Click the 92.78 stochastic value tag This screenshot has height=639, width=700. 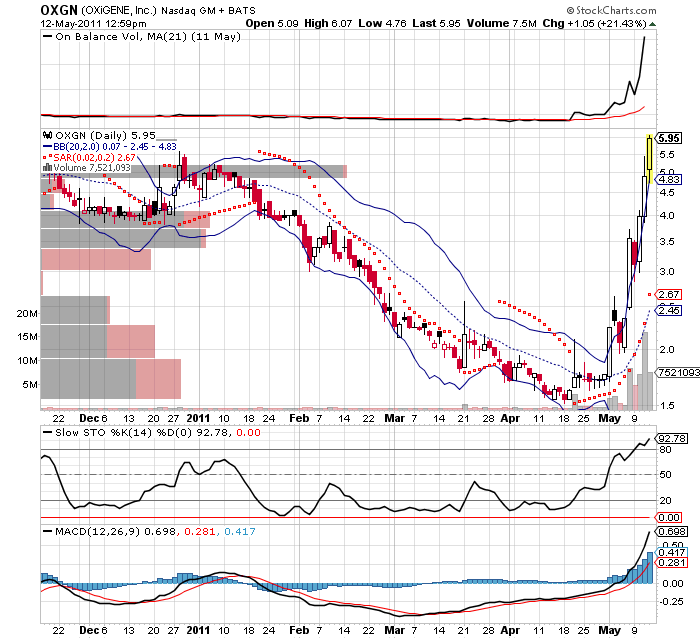tap(672, 439)
